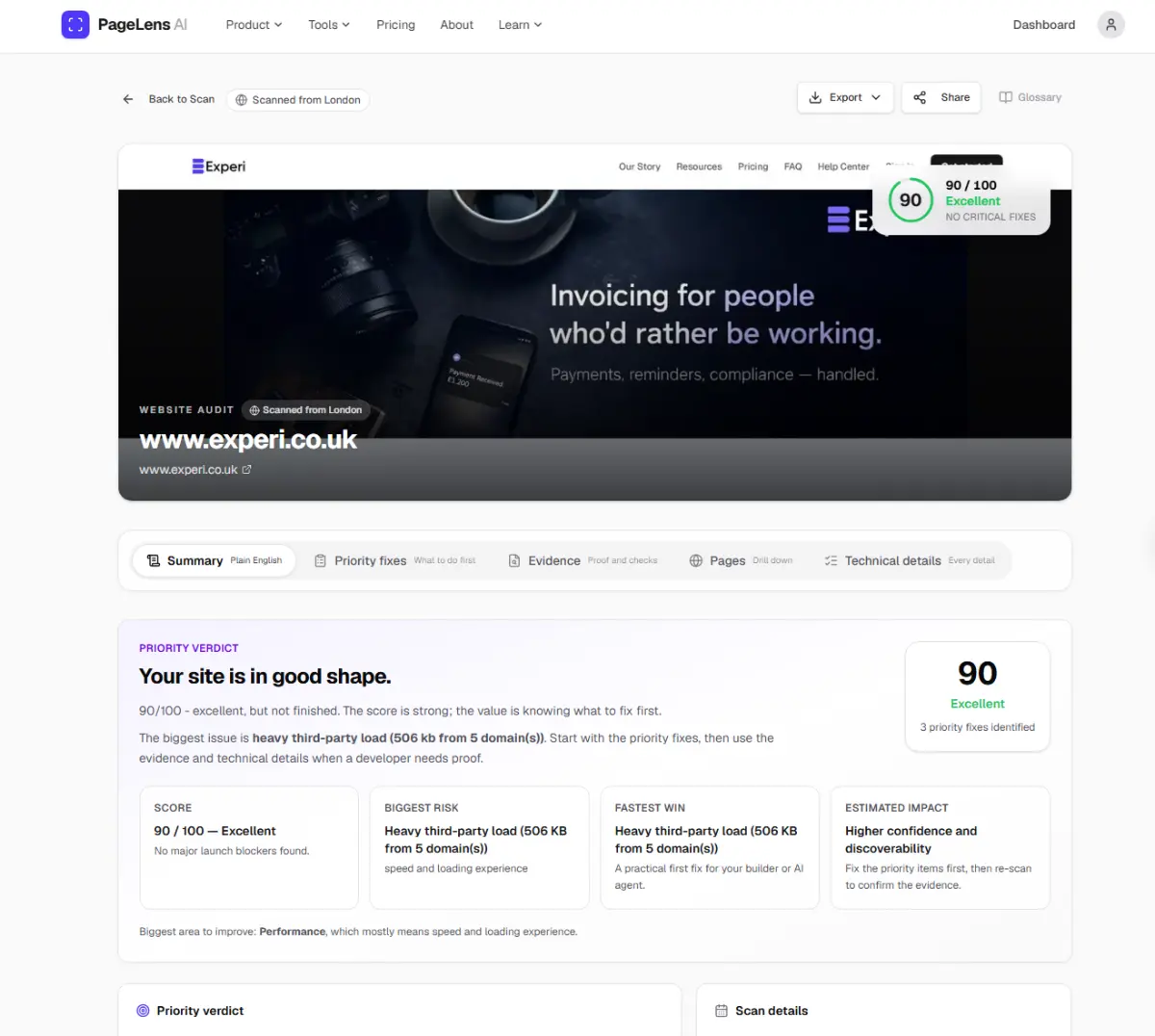Click the external link icon beside www.experi.co.uk
This screenshot has width=1155, height=1036.
click(x=246, y=470)
